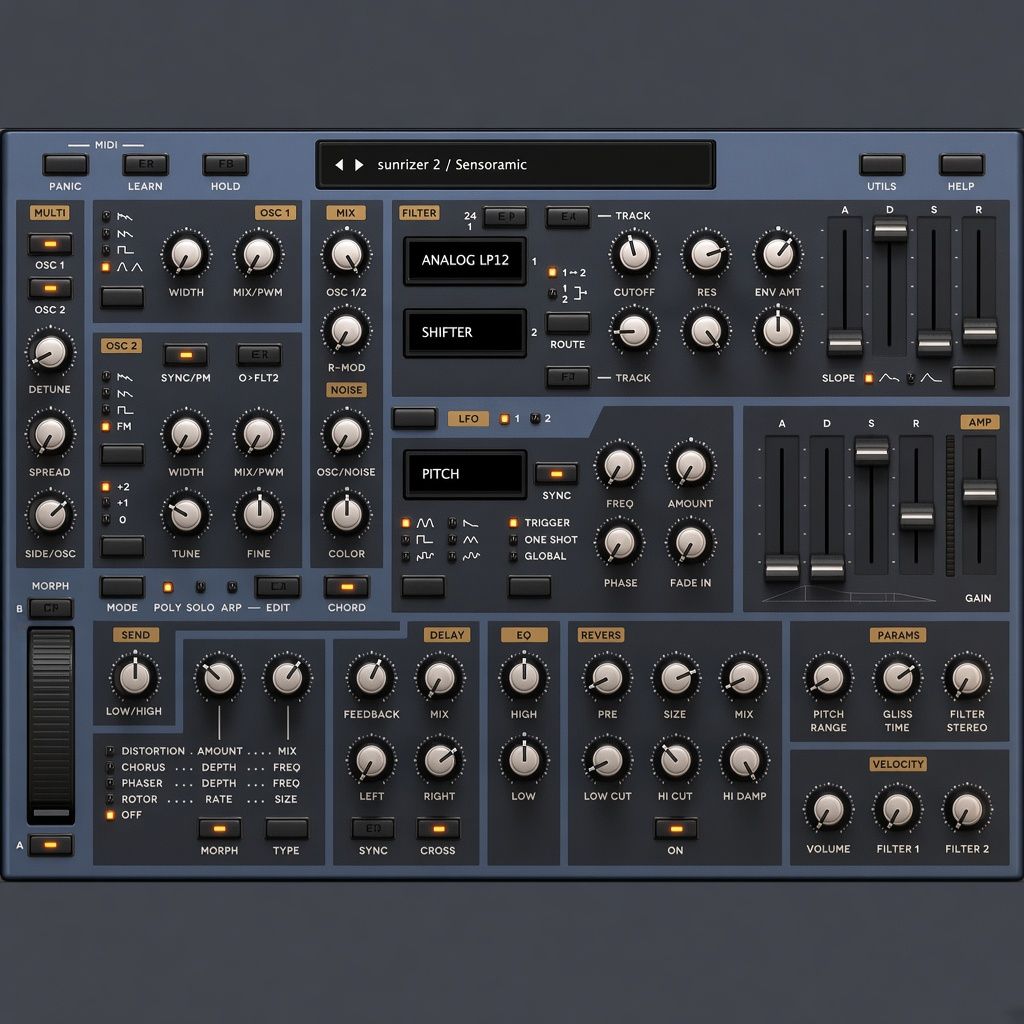Toggle OSC 1 in MULTI section

point(50,244)
